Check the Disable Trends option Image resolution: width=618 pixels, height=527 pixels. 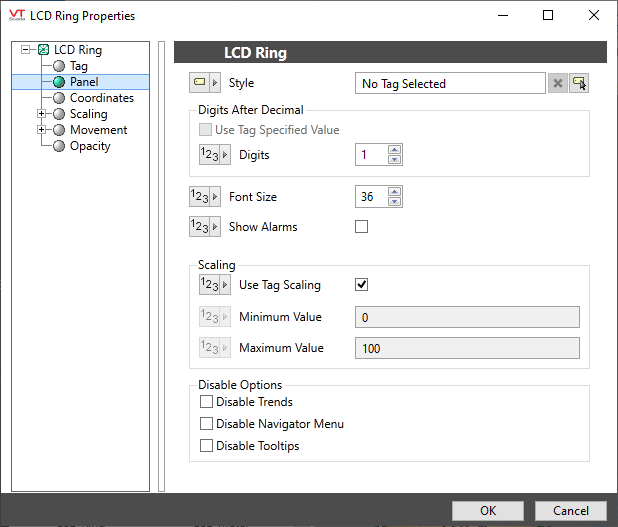(x=207, y=402)
